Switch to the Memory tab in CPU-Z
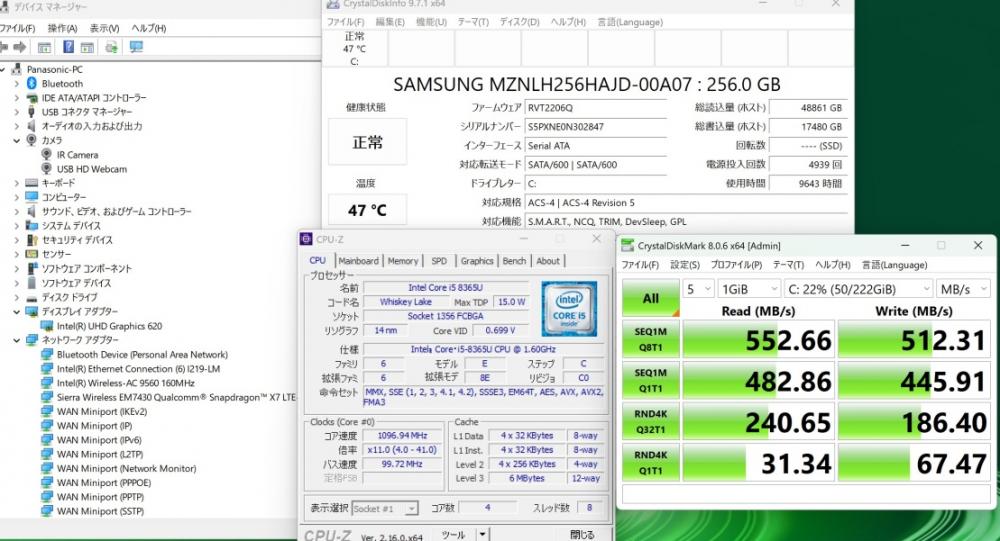 point(402,261)
